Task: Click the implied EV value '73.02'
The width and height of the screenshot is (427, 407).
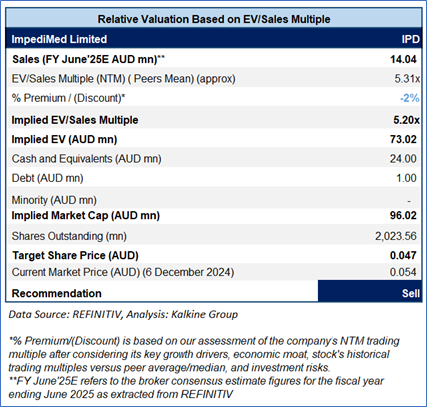Action: point(403,139)
